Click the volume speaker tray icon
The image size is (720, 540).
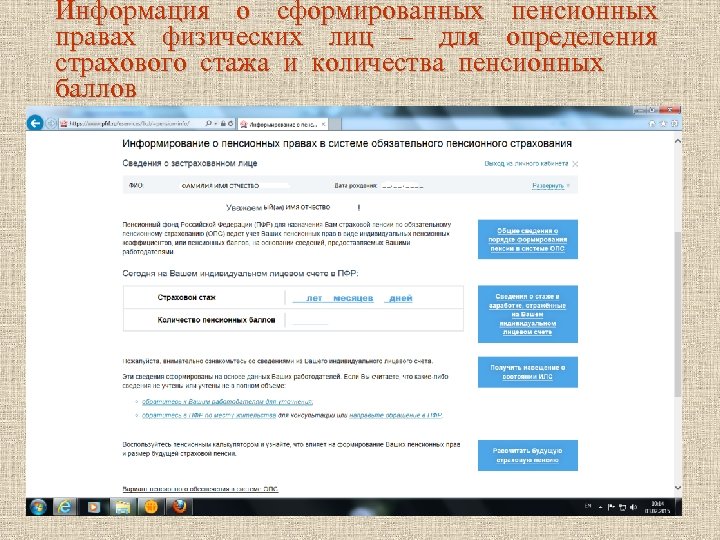point(634,507)
